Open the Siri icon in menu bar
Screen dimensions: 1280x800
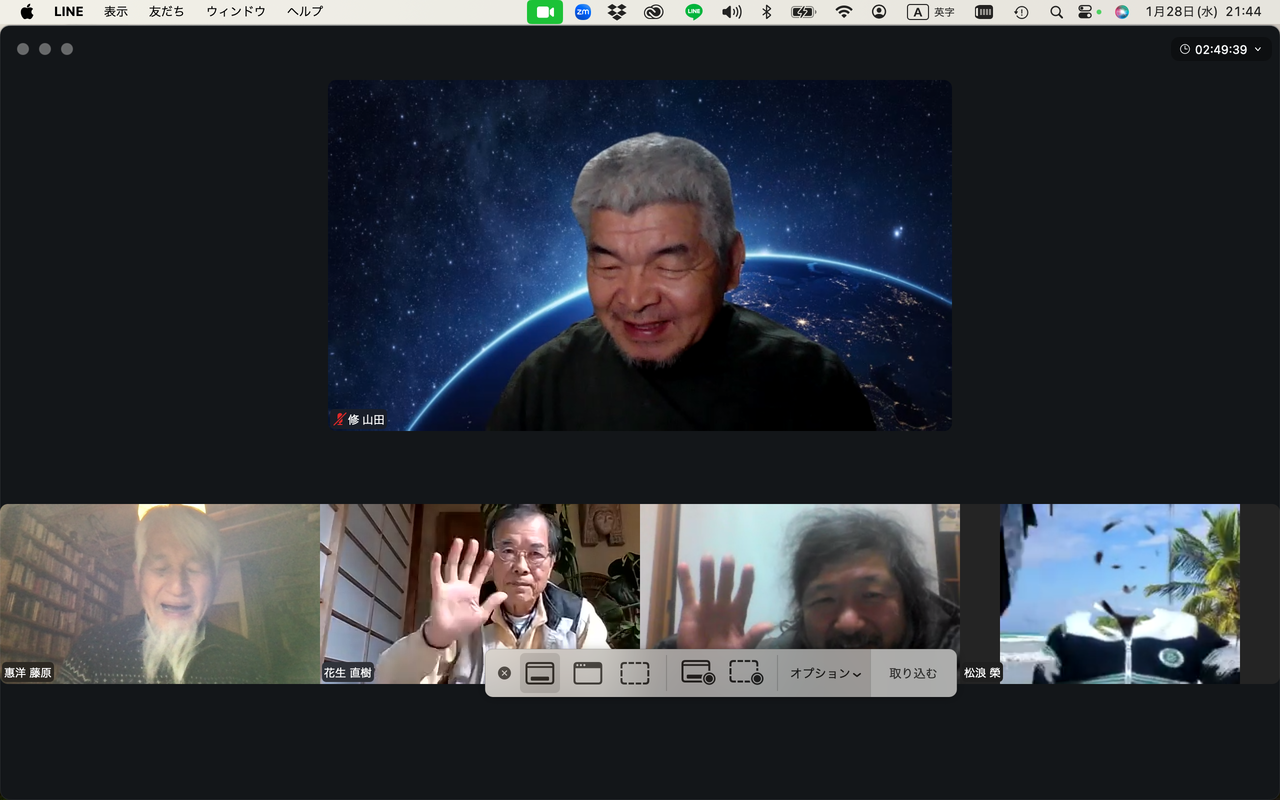pyautogui.click(x=1122, y=12)
